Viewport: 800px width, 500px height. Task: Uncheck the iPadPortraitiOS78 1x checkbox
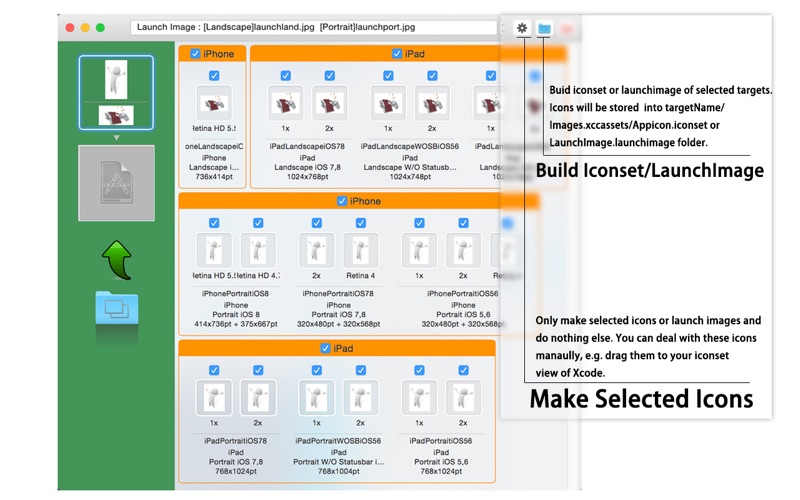click(x=214, y=370)
